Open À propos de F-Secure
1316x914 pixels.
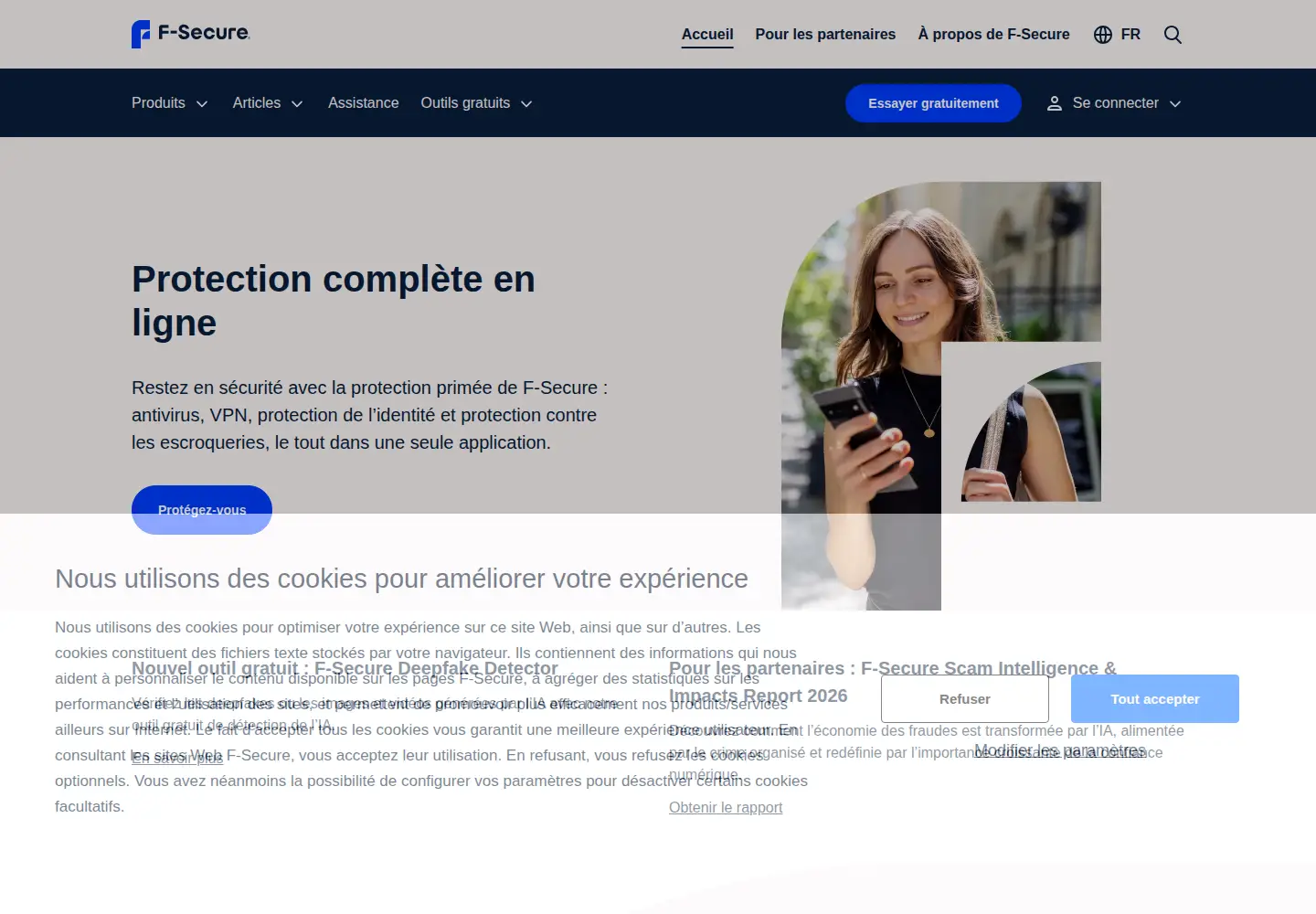(x=993, y=35)
